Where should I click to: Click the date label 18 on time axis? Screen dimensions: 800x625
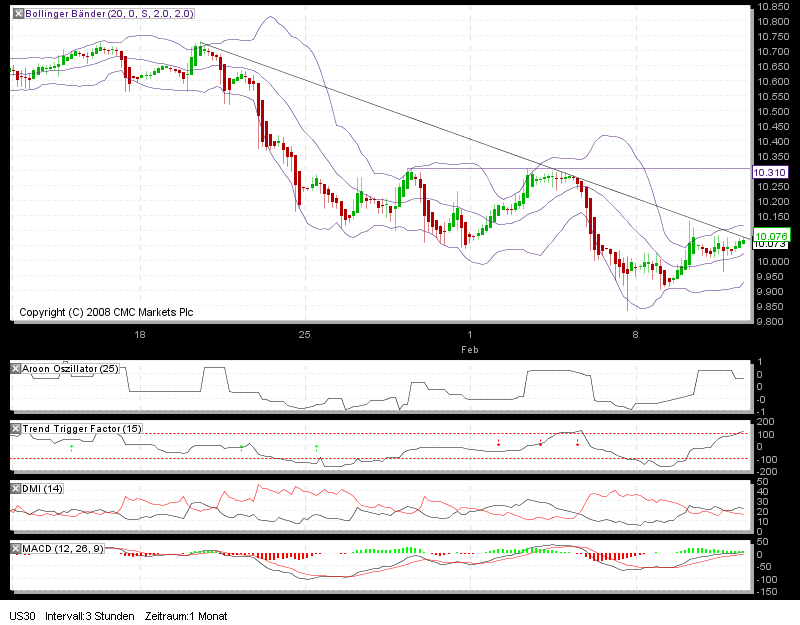(x=139, y=335)
